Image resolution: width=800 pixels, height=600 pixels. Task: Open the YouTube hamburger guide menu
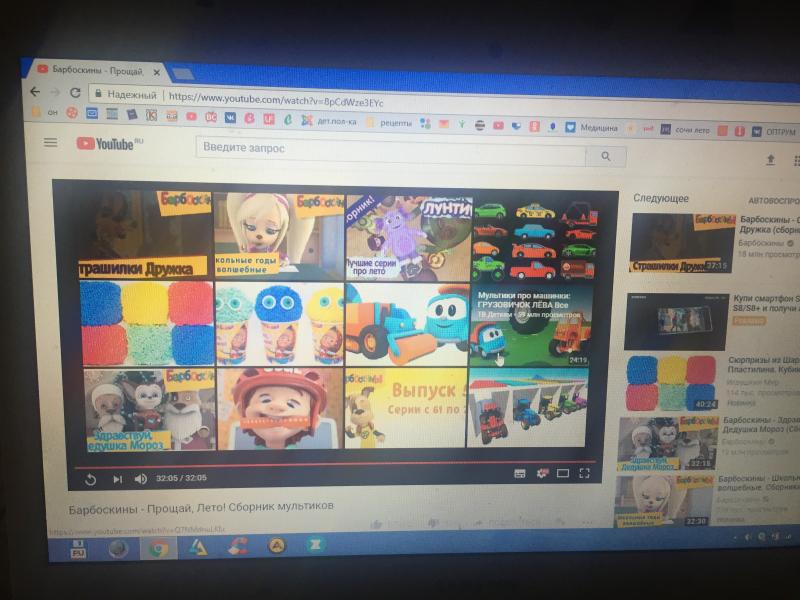tap(50, 142)
